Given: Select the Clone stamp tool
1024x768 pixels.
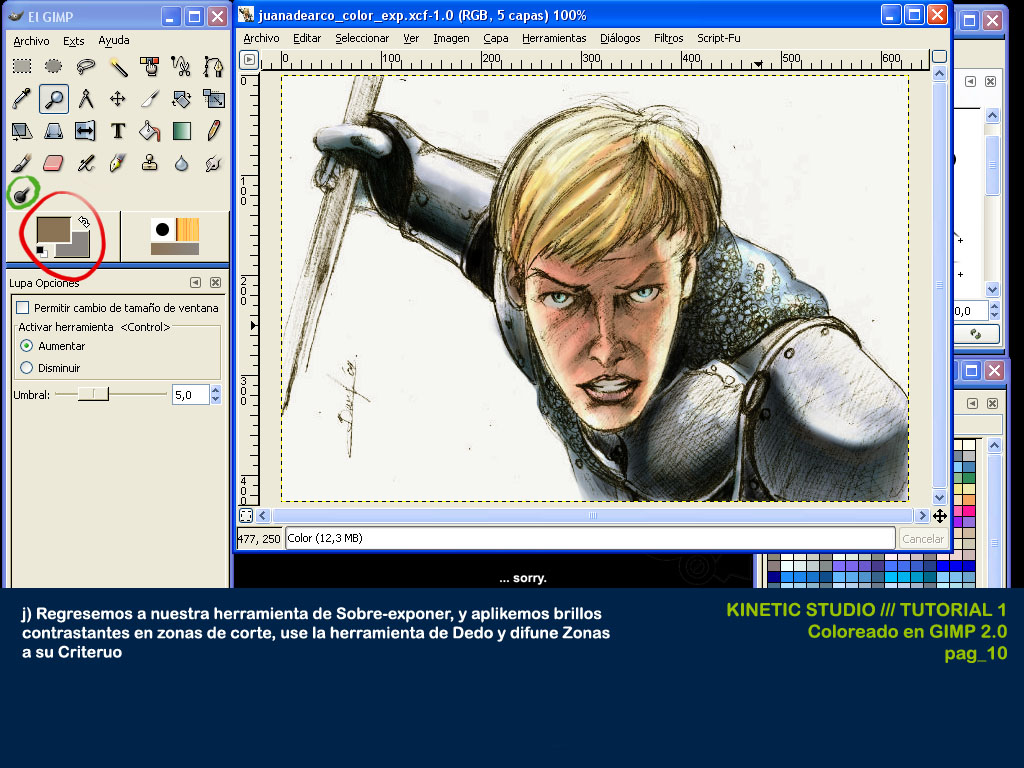Looking at the screenshot, I should (x=150, y=163).
